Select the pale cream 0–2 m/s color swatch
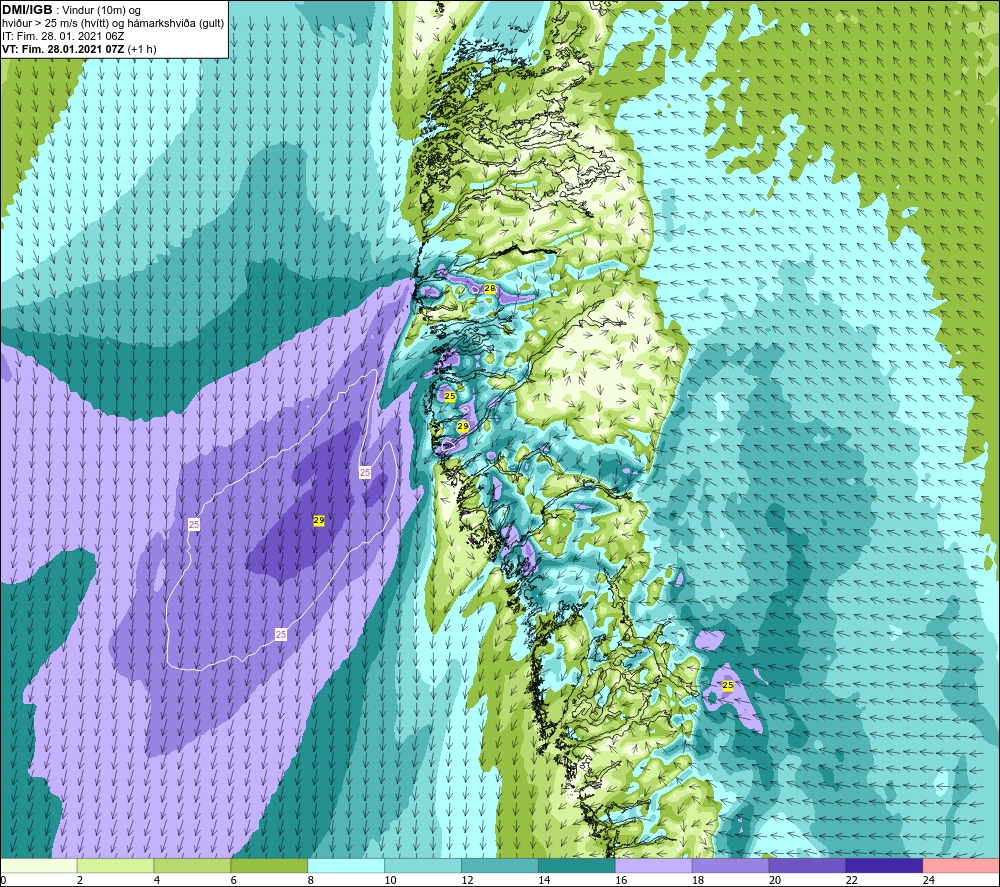 coord(38,865)
